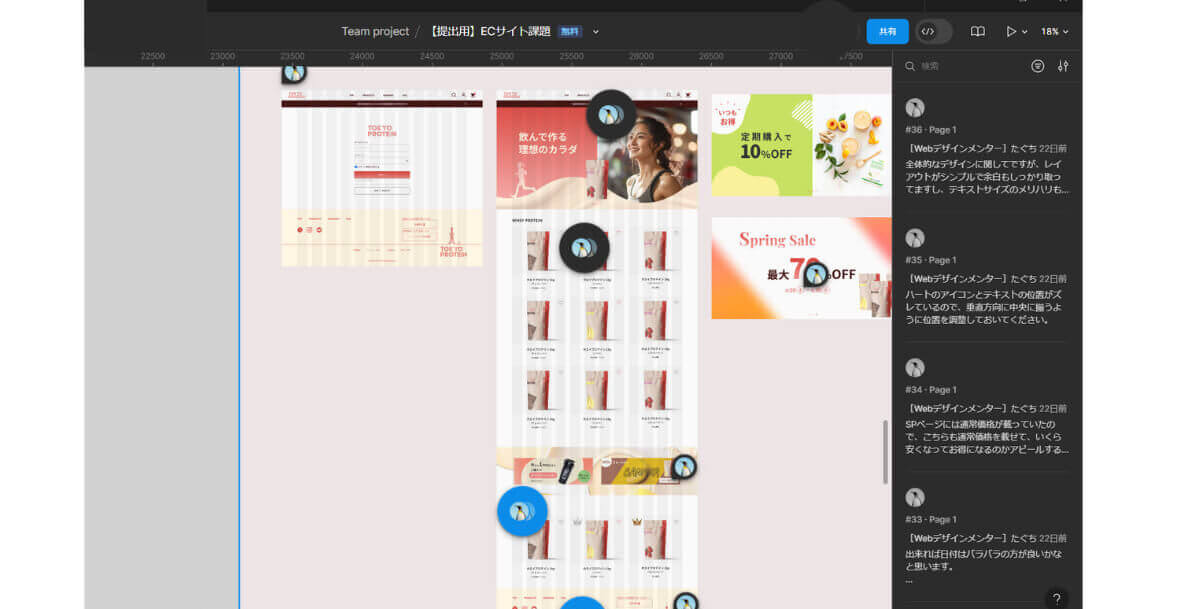Click the comment search magnifier icon
The image size is (1200, 609).
(x=910, y=66)
